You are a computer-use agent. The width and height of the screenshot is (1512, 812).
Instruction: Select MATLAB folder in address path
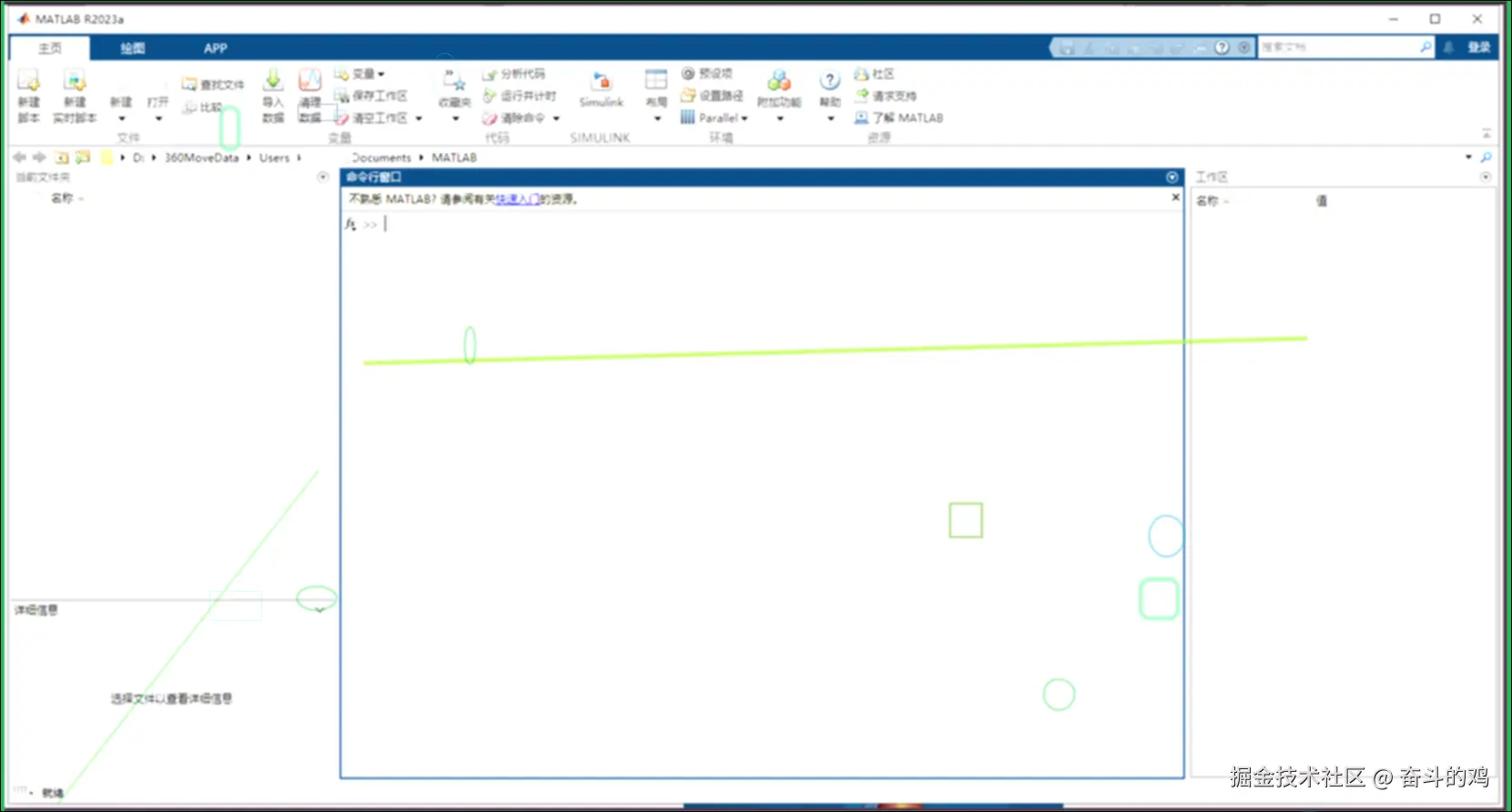point(454,157)
